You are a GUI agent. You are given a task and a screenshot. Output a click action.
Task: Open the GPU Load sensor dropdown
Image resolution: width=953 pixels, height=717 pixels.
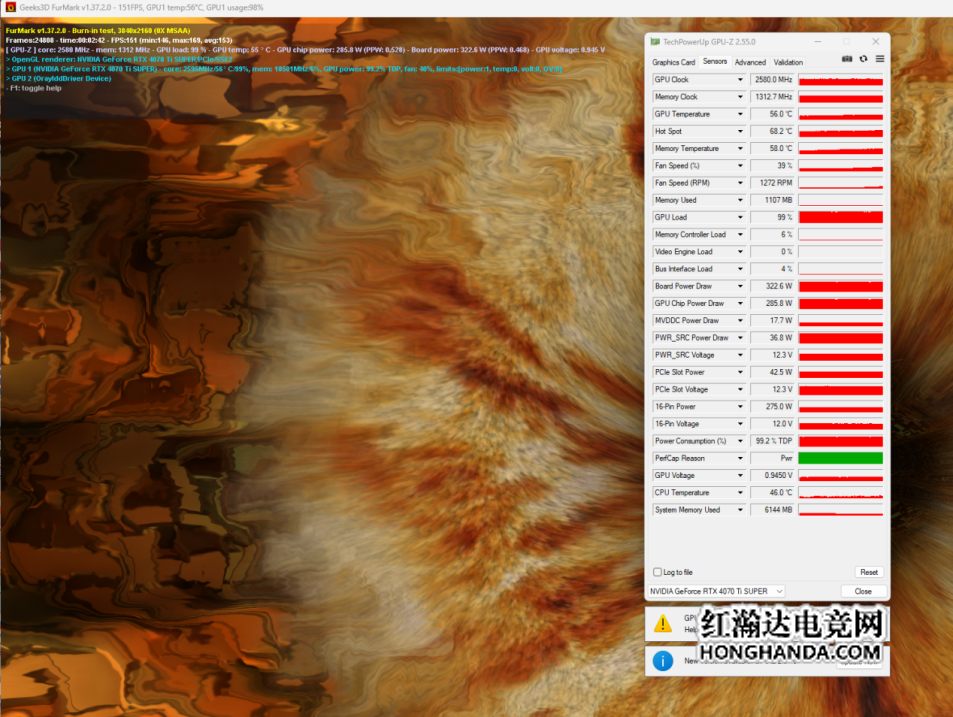click(740, 218)
